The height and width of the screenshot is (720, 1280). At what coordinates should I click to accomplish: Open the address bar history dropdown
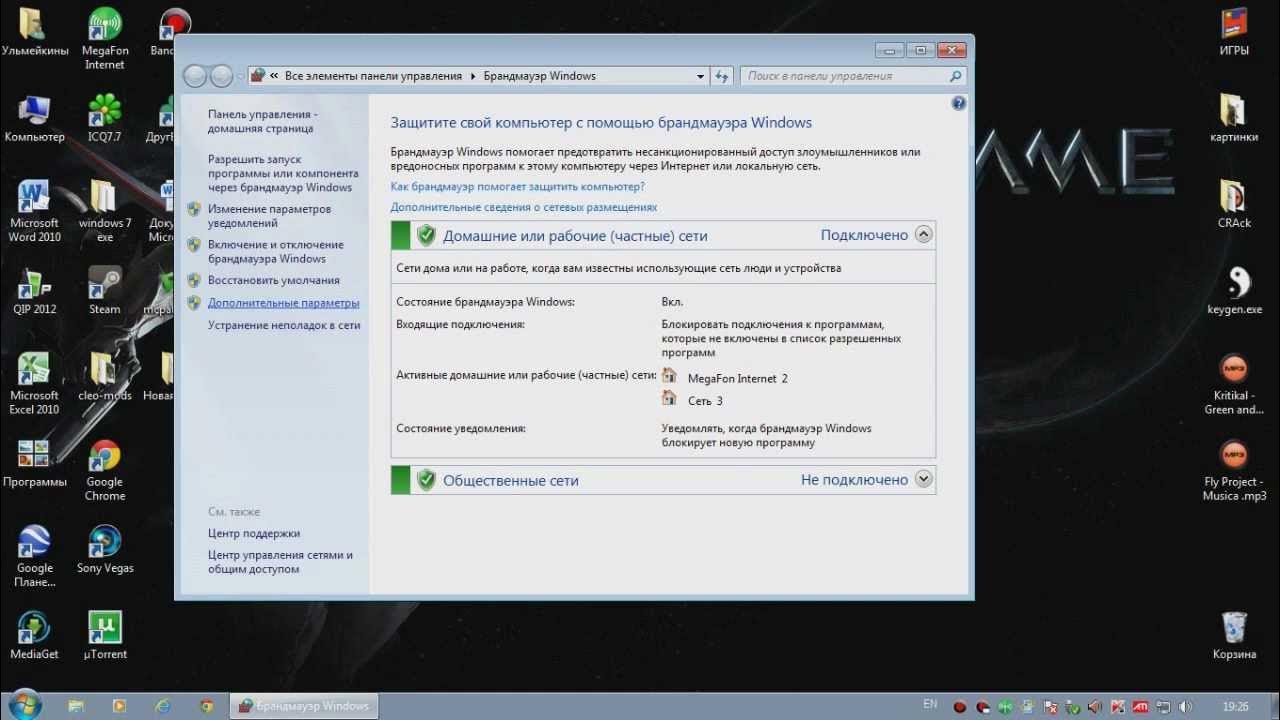(700, 76)
